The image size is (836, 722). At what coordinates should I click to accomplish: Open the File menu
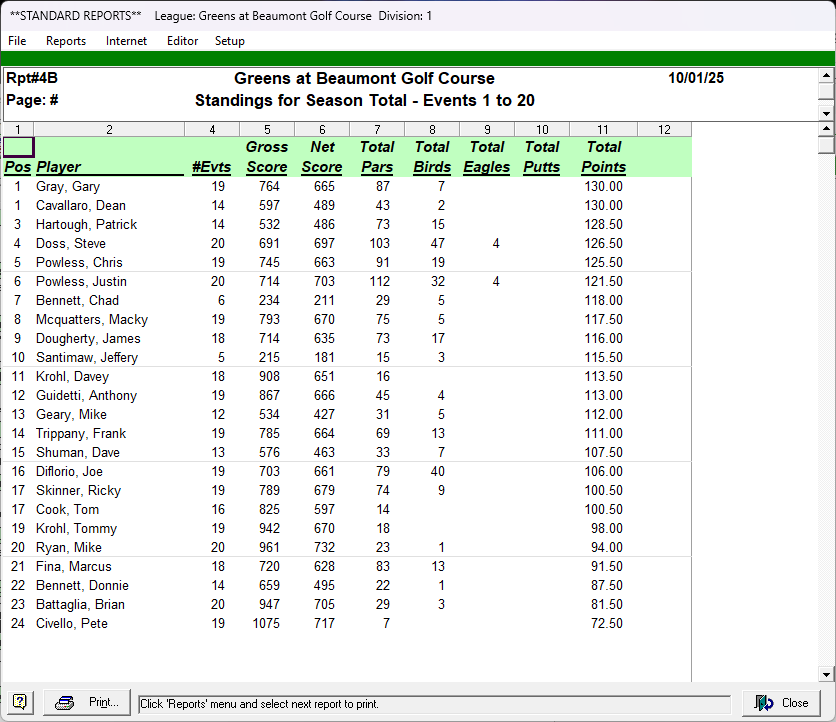tap(17, 41)
